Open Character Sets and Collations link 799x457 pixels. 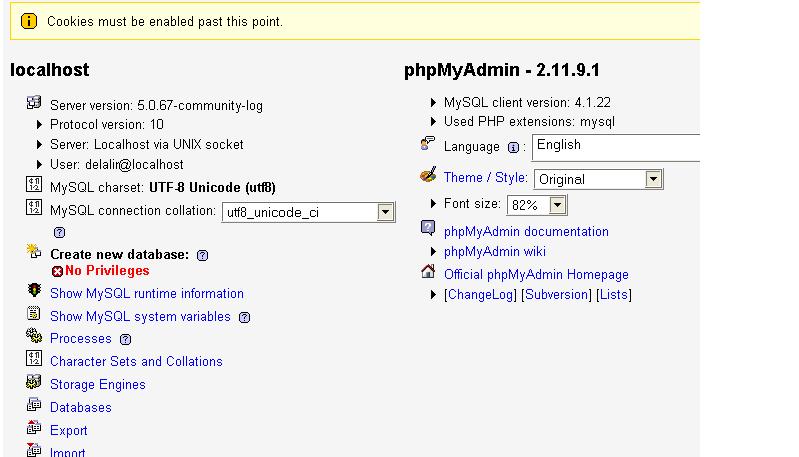tap(136, 362)
